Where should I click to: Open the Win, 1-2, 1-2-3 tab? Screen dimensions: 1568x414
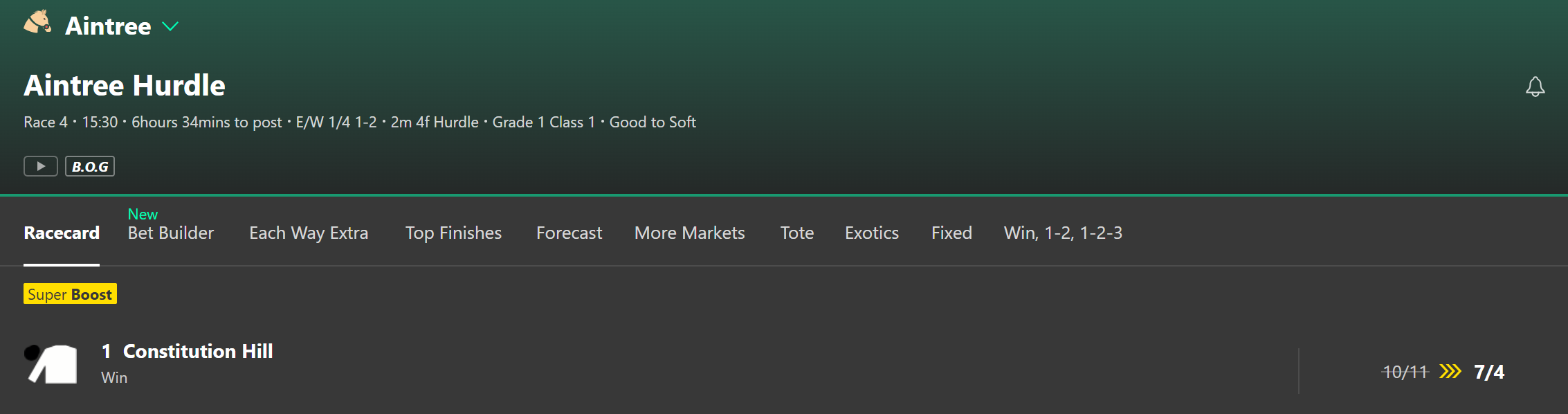[1063, 233]
